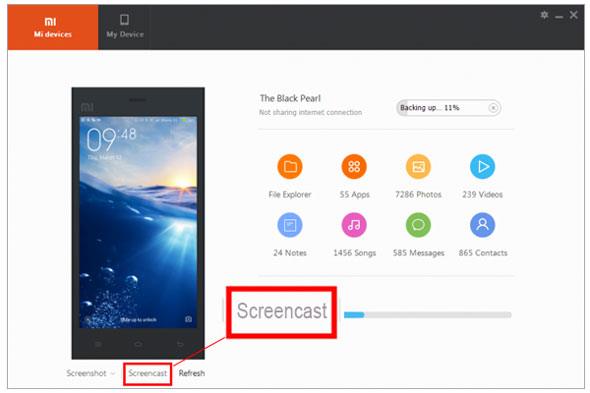Expand the Screenshot dropdown arrow

113,374
